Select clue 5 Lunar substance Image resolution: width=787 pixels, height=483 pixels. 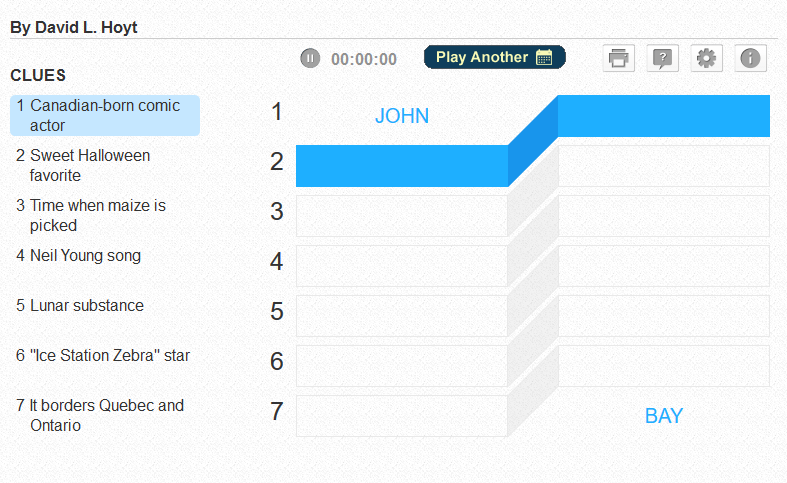(x=105, y=306)
